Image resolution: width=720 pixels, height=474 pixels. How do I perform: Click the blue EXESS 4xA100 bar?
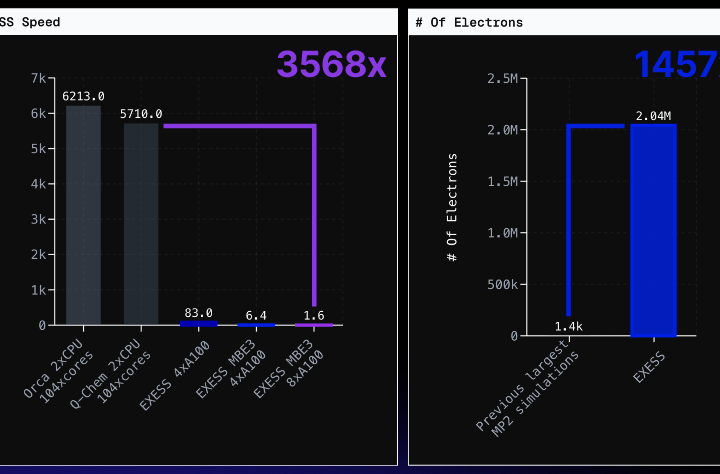[198, 323]
